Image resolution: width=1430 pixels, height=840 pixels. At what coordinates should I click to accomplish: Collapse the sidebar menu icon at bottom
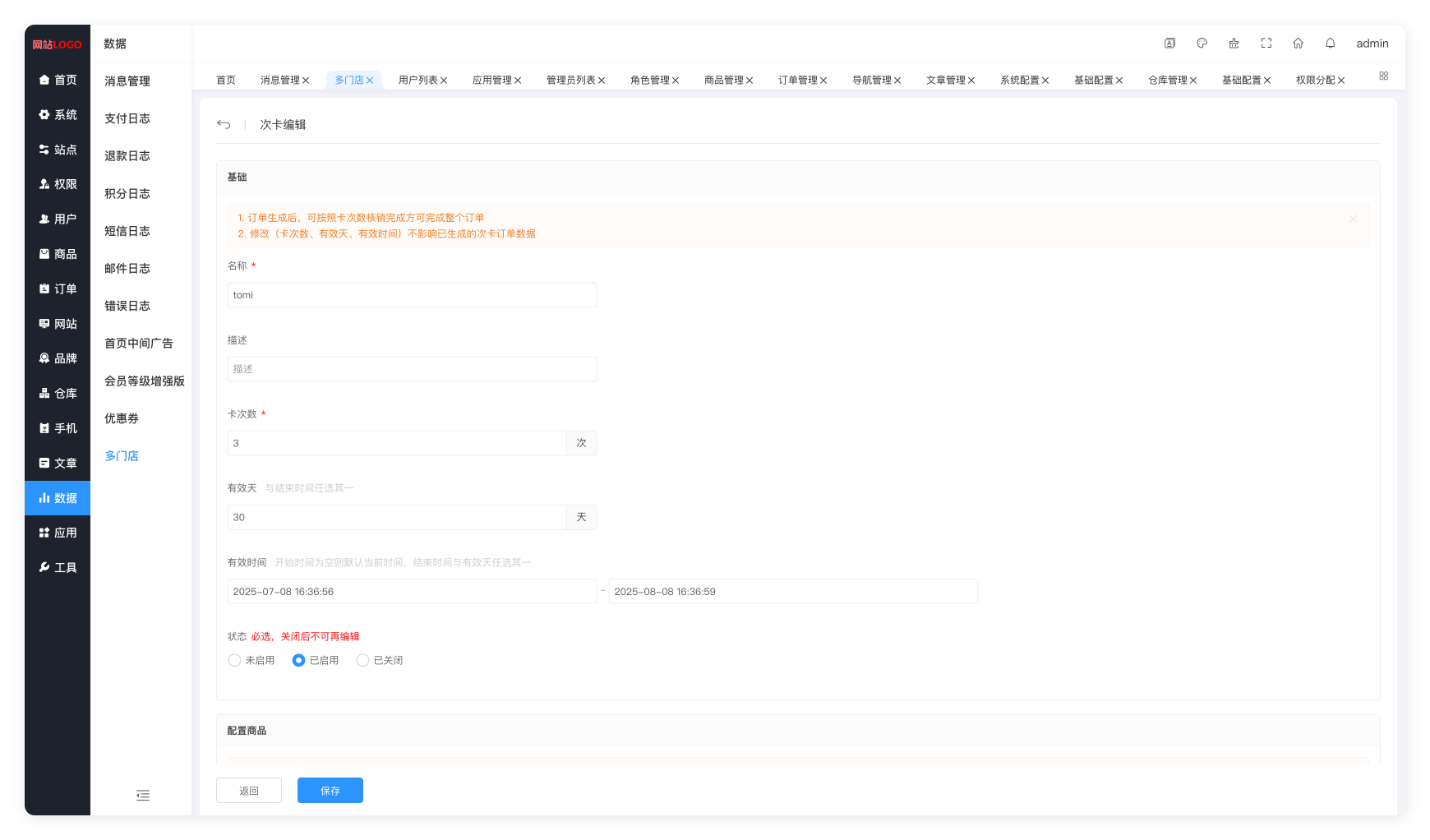(143, 795)
